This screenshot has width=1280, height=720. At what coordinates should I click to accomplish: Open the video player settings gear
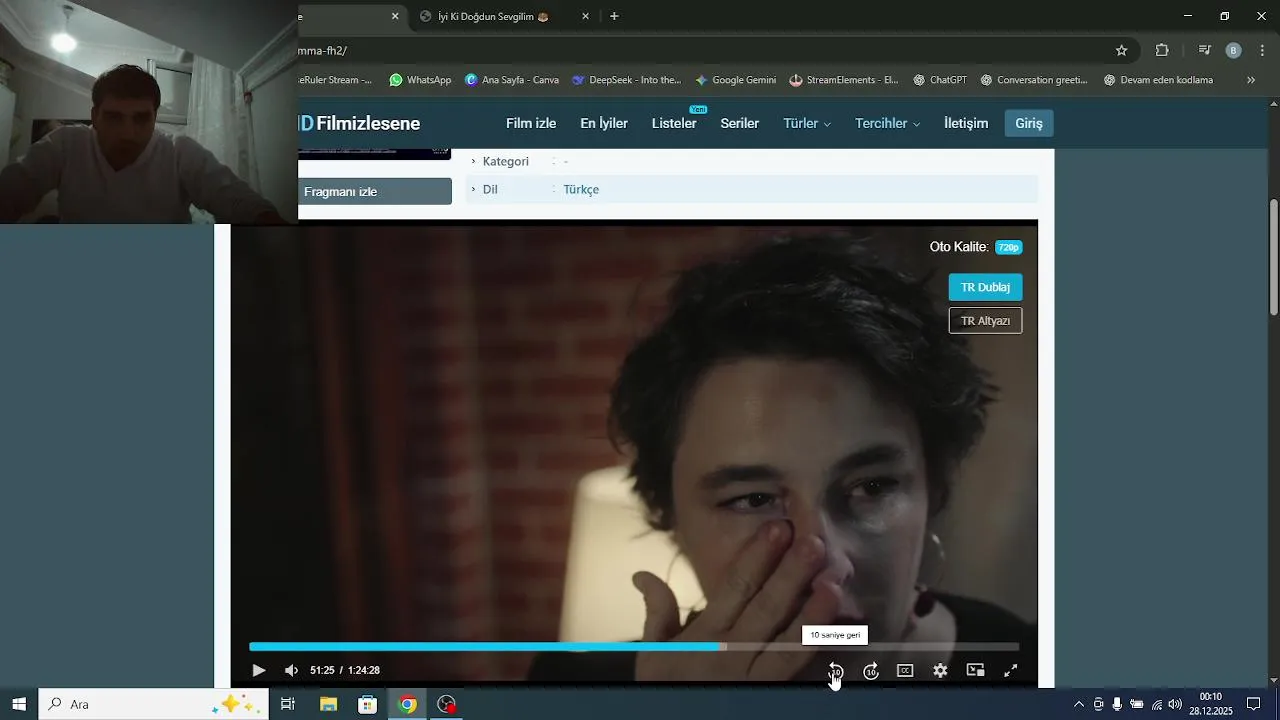point(940,670)
